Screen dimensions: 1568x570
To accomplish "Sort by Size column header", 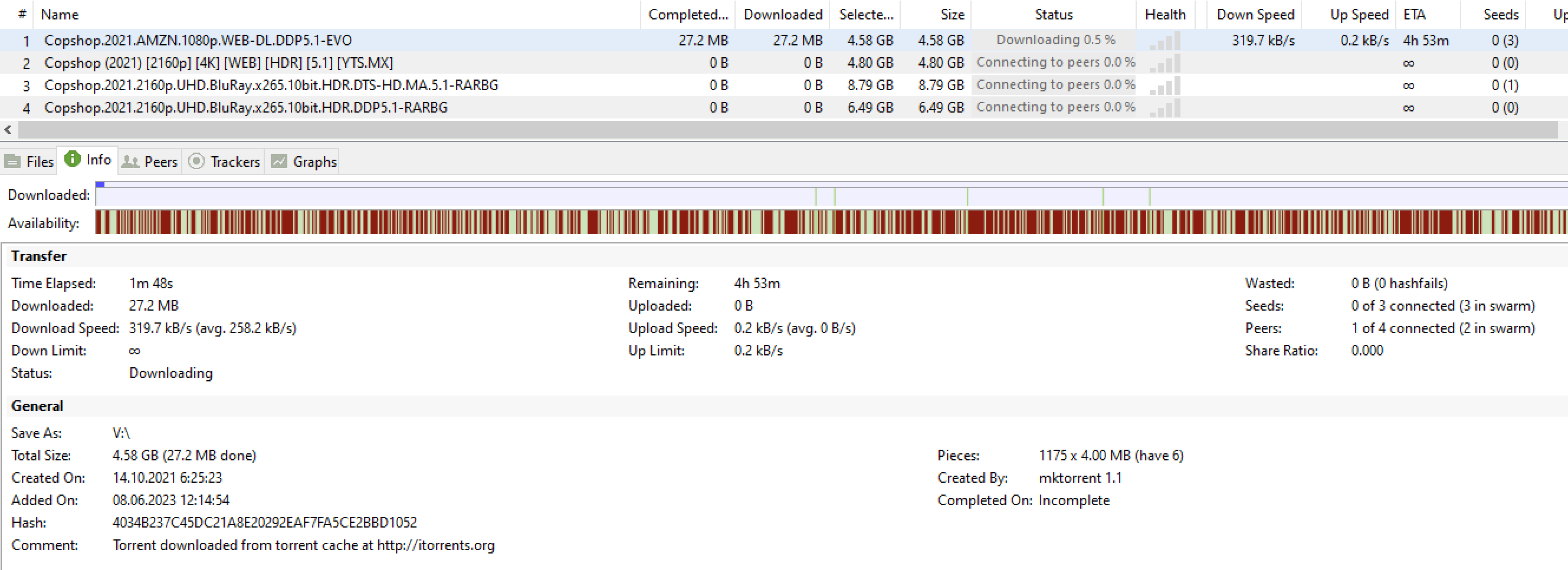I will coord(936,15).
